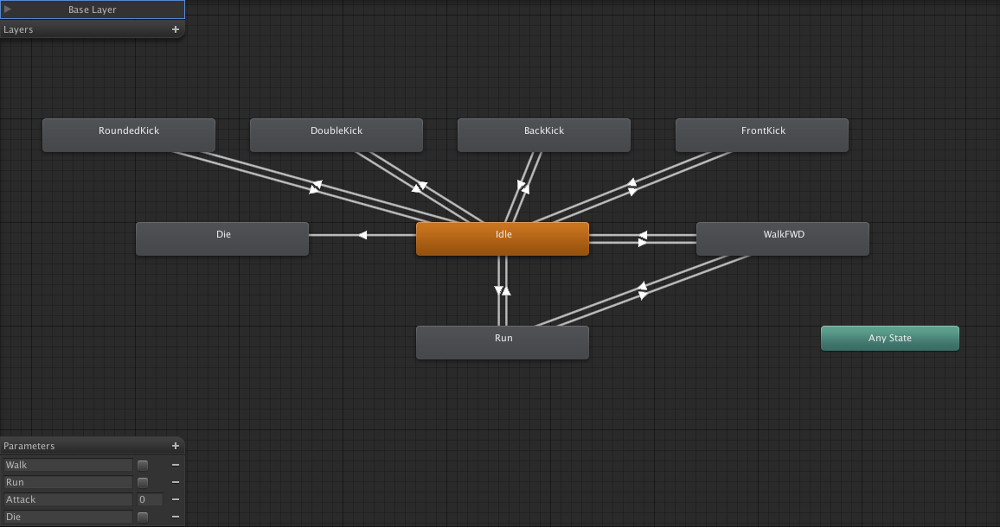Screen dimensions: 1000x527
Task: Delete the Attack parameter using minus icon
Action: [x=175, y=500]
